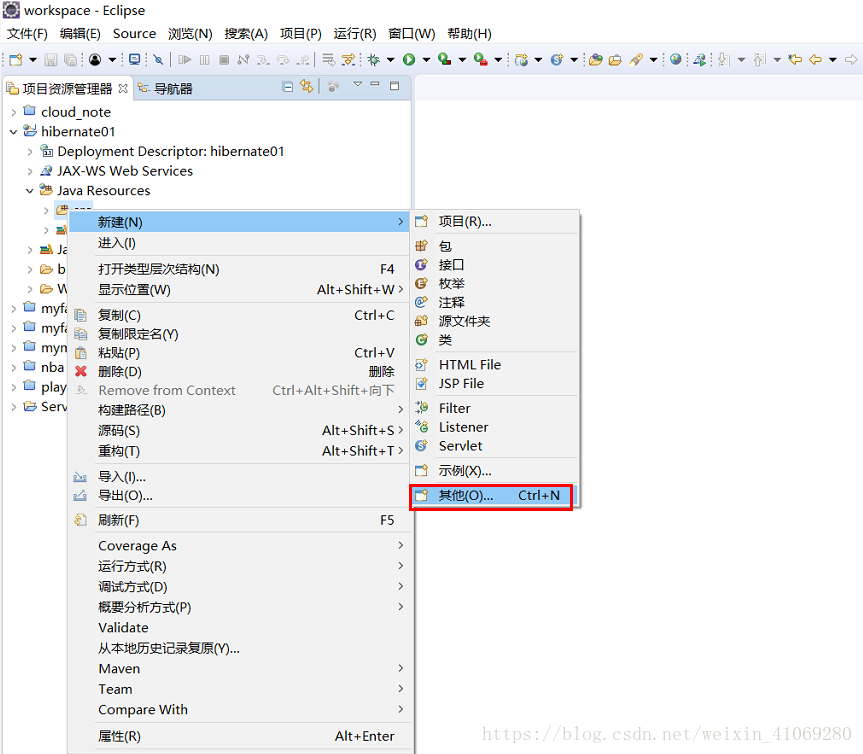Open the Source menu
This screenshot has width=863, height=754.
134,34
